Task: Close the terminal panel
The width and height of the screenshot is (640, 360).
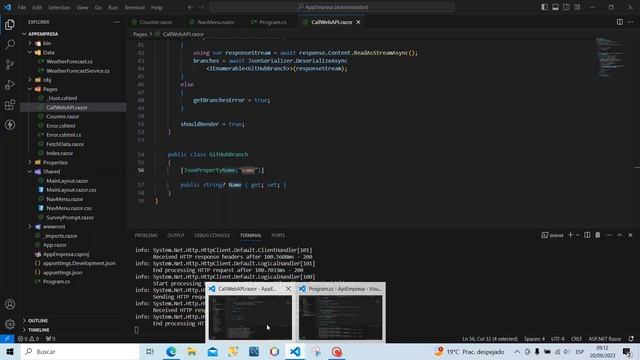Action: click(630, 235)
